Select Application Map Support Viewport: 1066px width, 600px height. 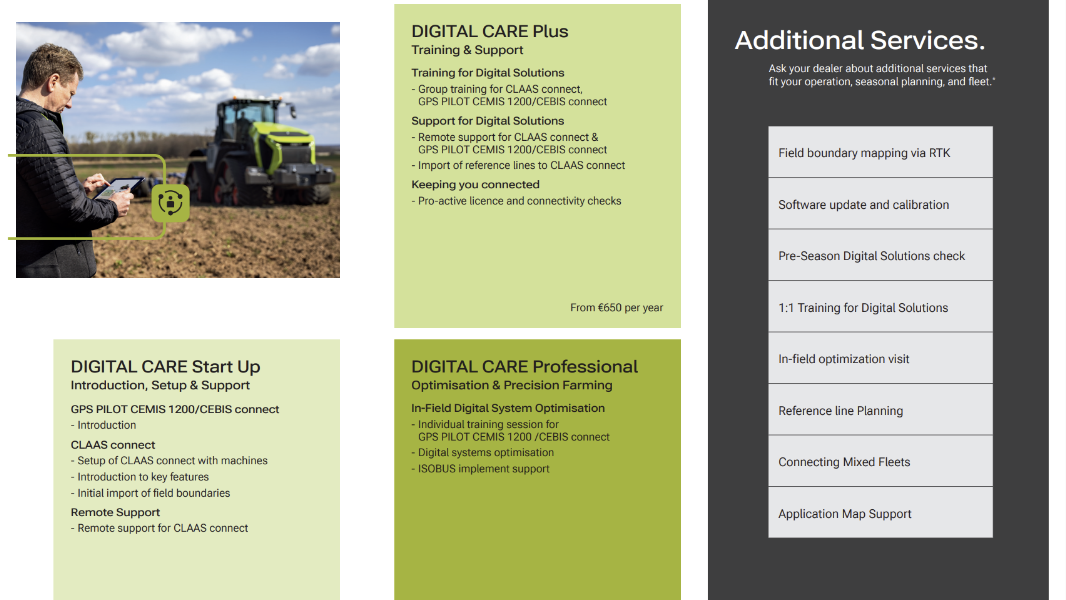(880, 513)
